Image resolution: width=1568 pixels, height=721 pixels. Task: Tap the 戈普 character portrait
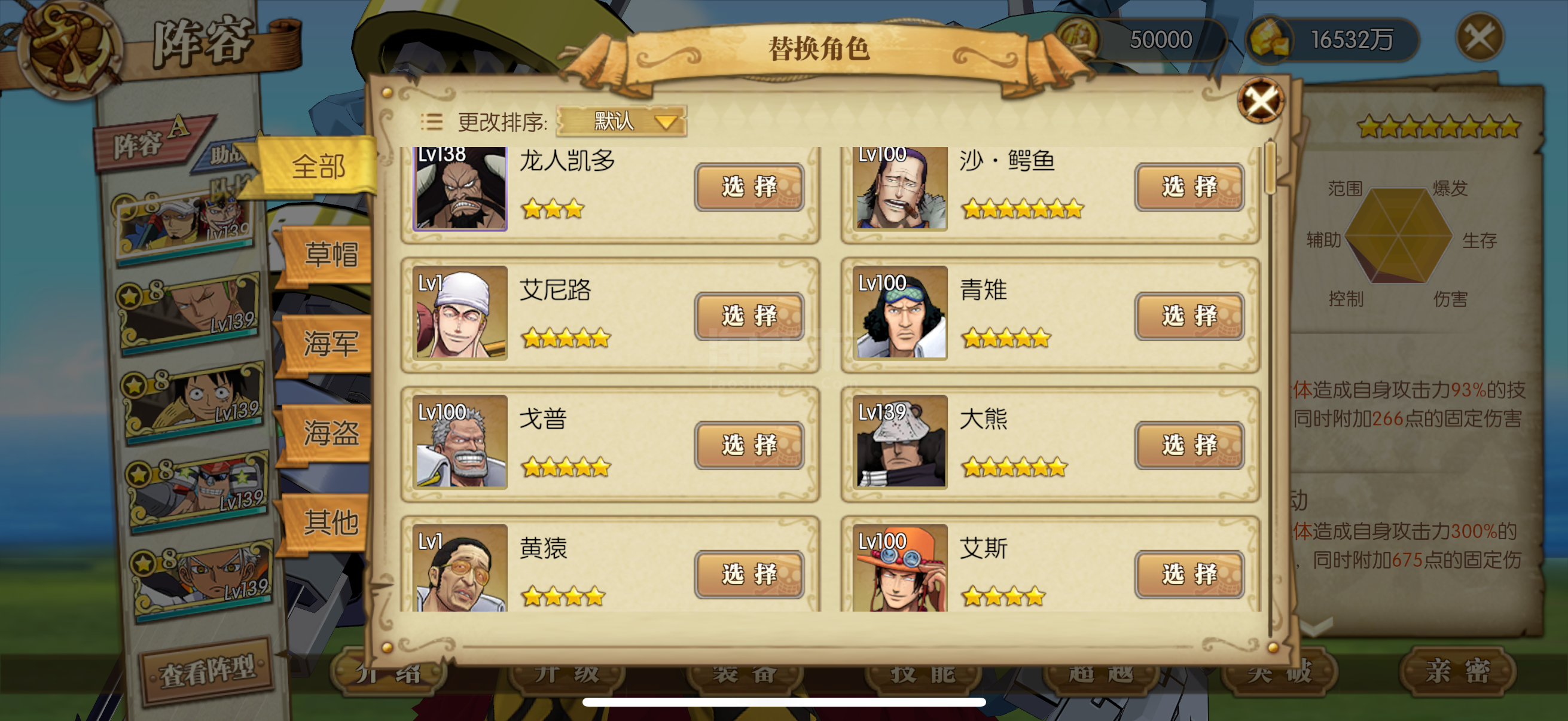(460, 442)
